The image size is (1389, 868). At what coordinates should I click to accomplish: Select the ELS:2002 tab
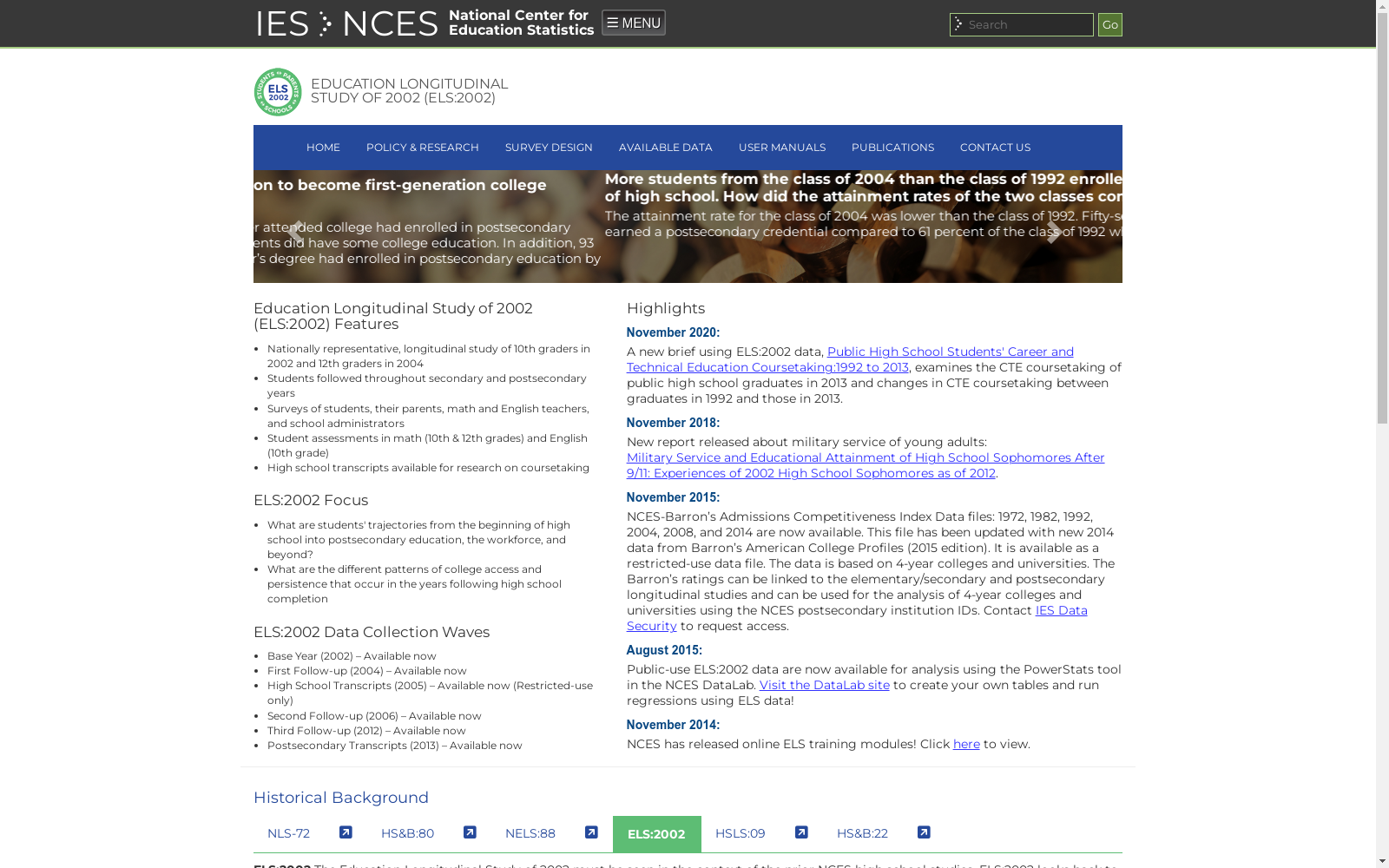pos(656,834)
